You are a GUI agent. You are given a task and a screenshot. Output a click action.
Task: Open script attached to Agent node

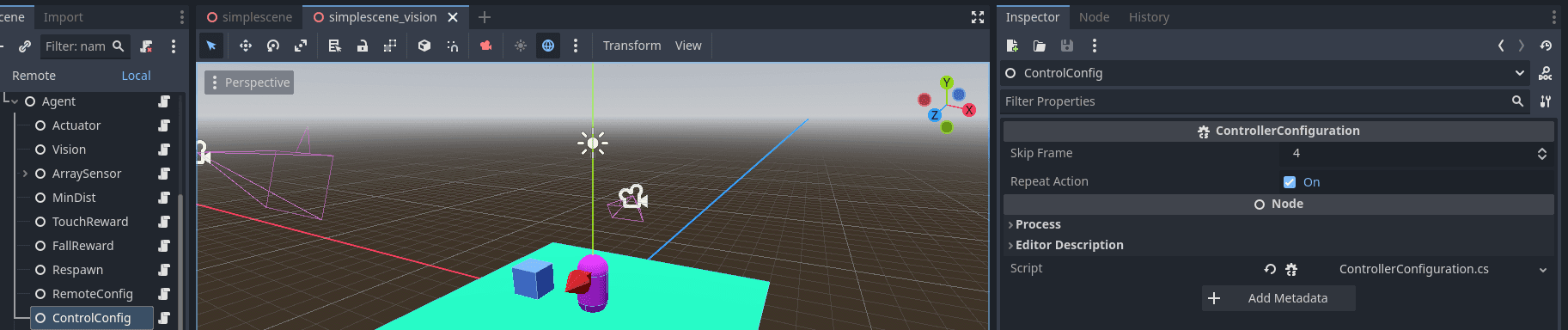pos(164,101)
